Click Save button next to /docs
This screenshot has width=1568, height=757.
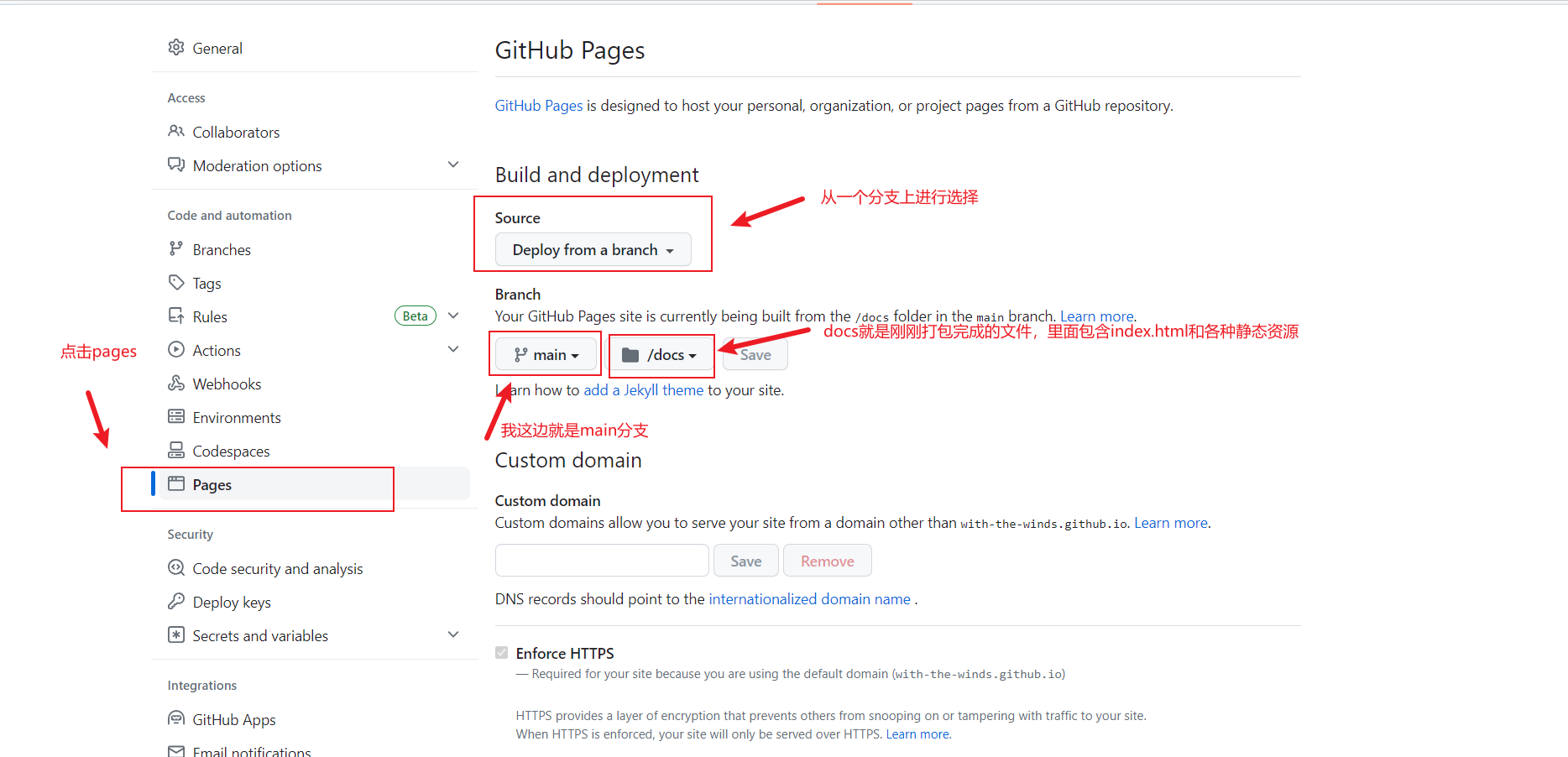tap(755, 354)
